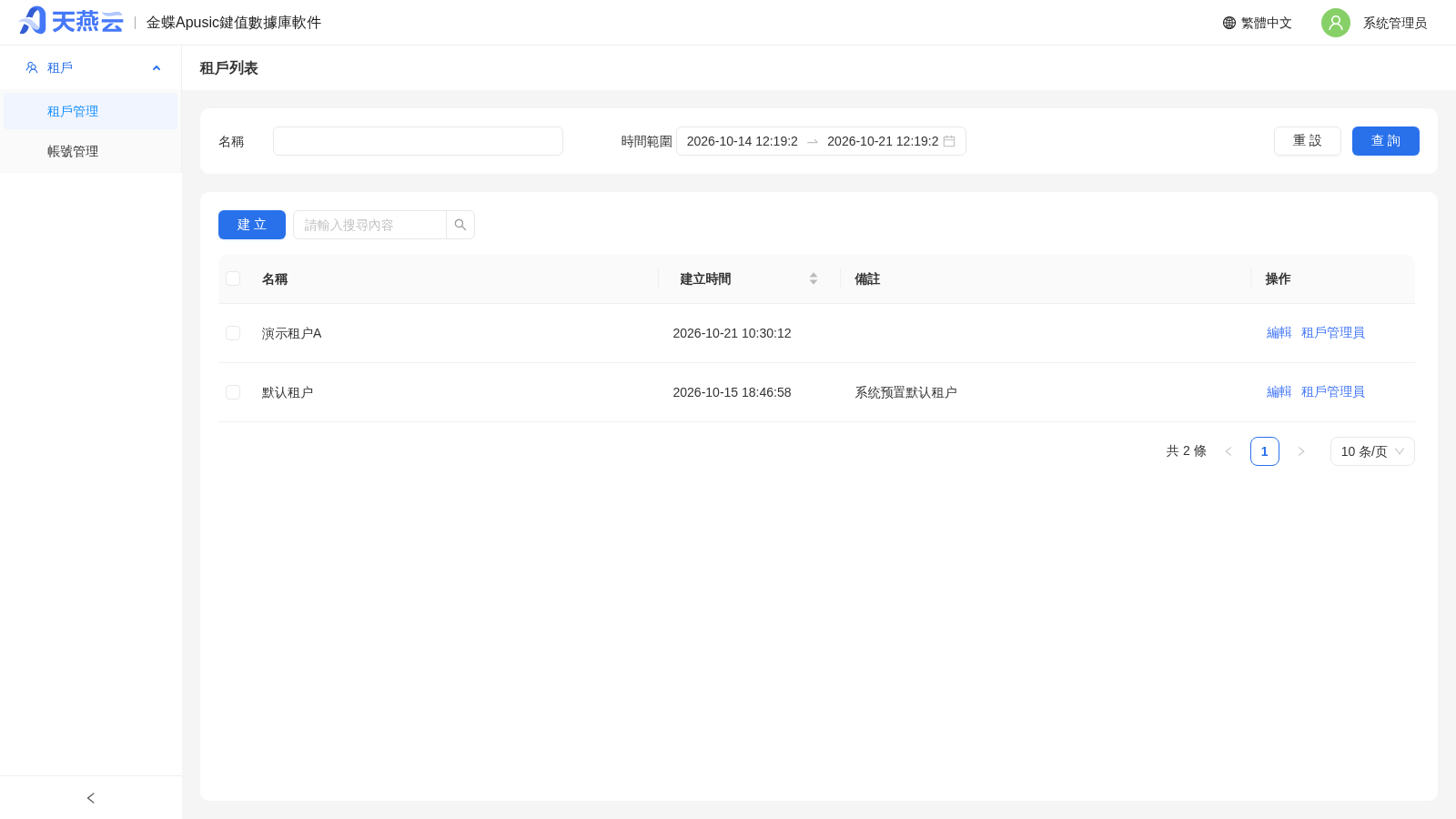Collapse sidebar with the bottom arrow
Image resolution: width=1456 pixels, height=819 pixels.
(x=91, y=798)
